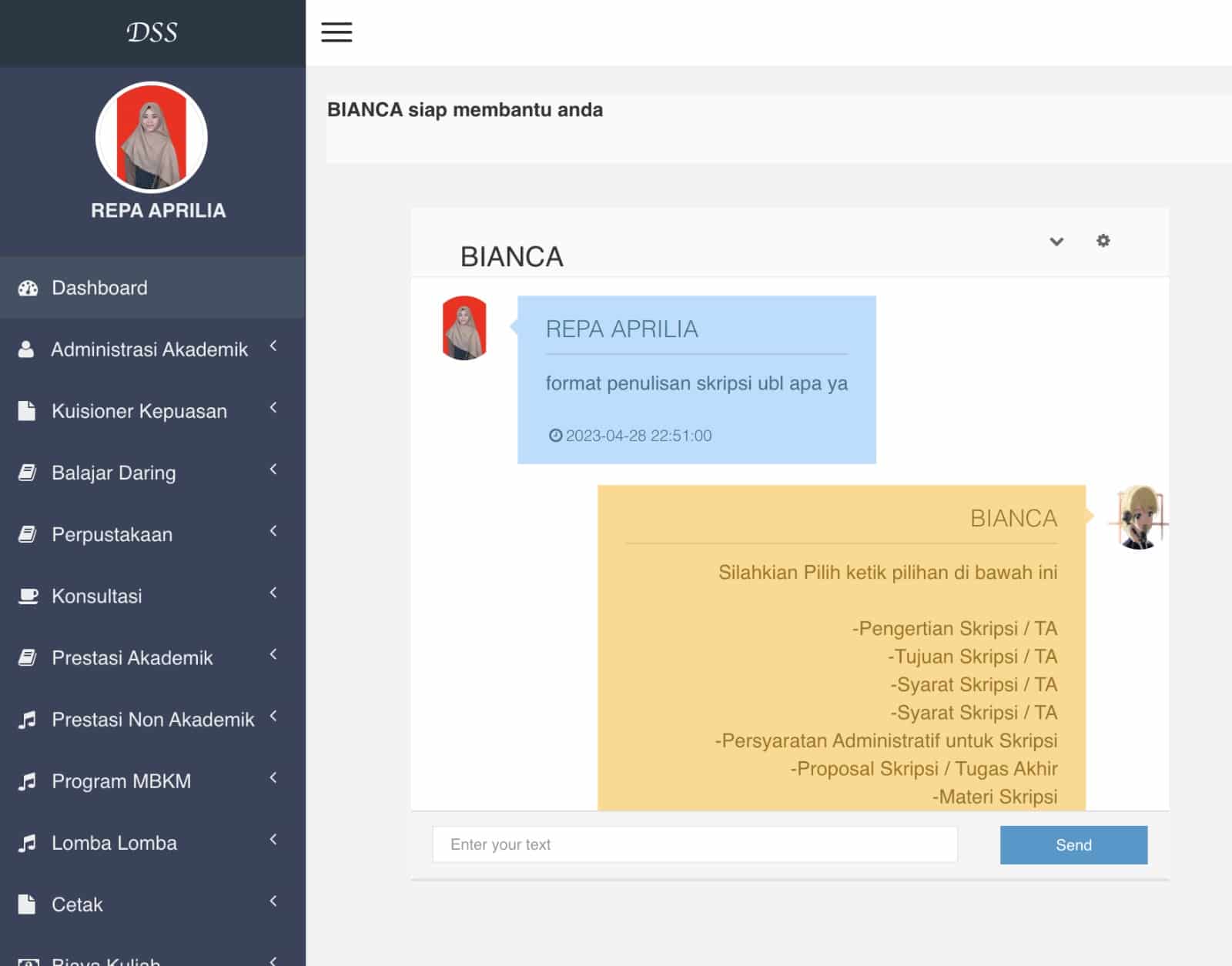Screen dimensions: 1232x966
Task: Click the Program MBKM music icon
Action: [28, 781]
